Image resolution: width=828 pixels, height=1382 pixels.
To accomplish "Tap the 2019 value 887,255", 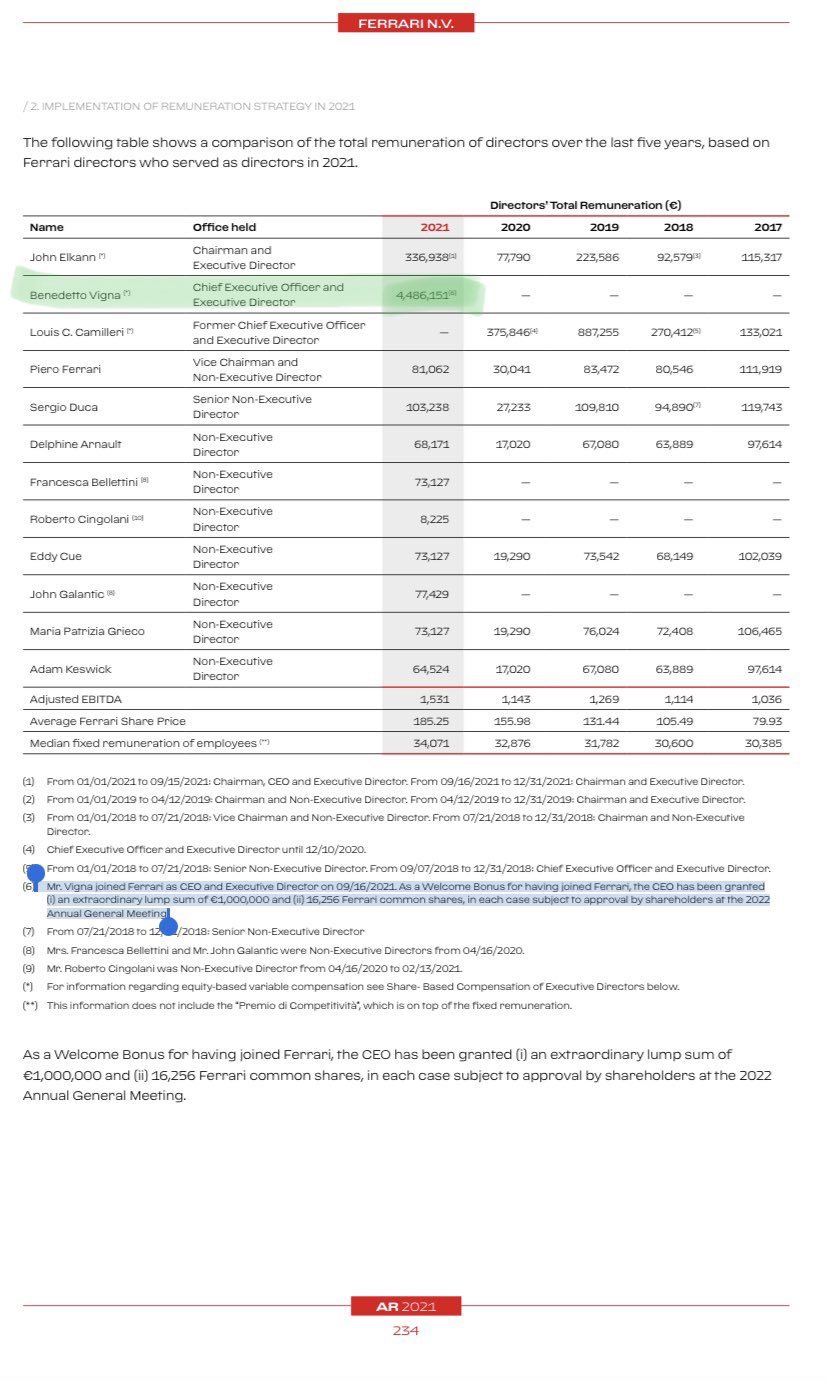I will (x=596, y=332).
